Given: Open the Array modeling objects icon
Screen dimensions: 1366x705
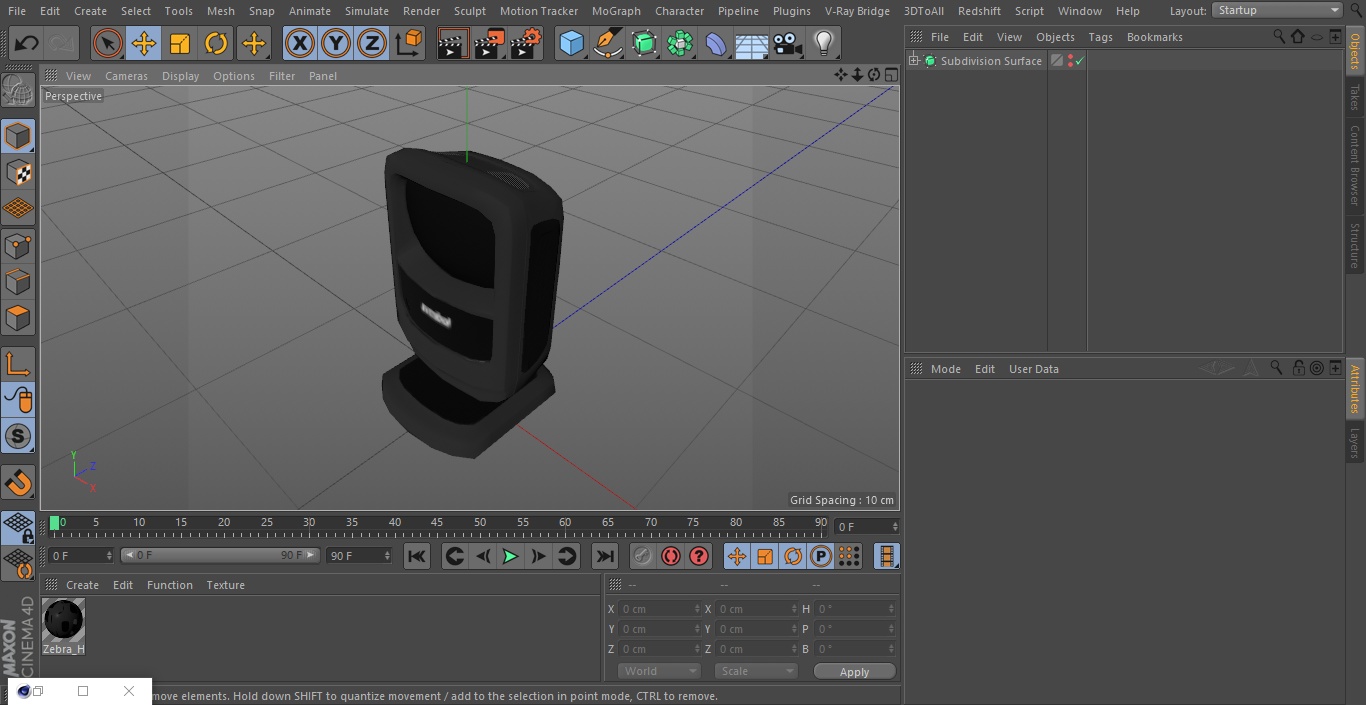Looking at the screenshot, I should coord(680,43).
